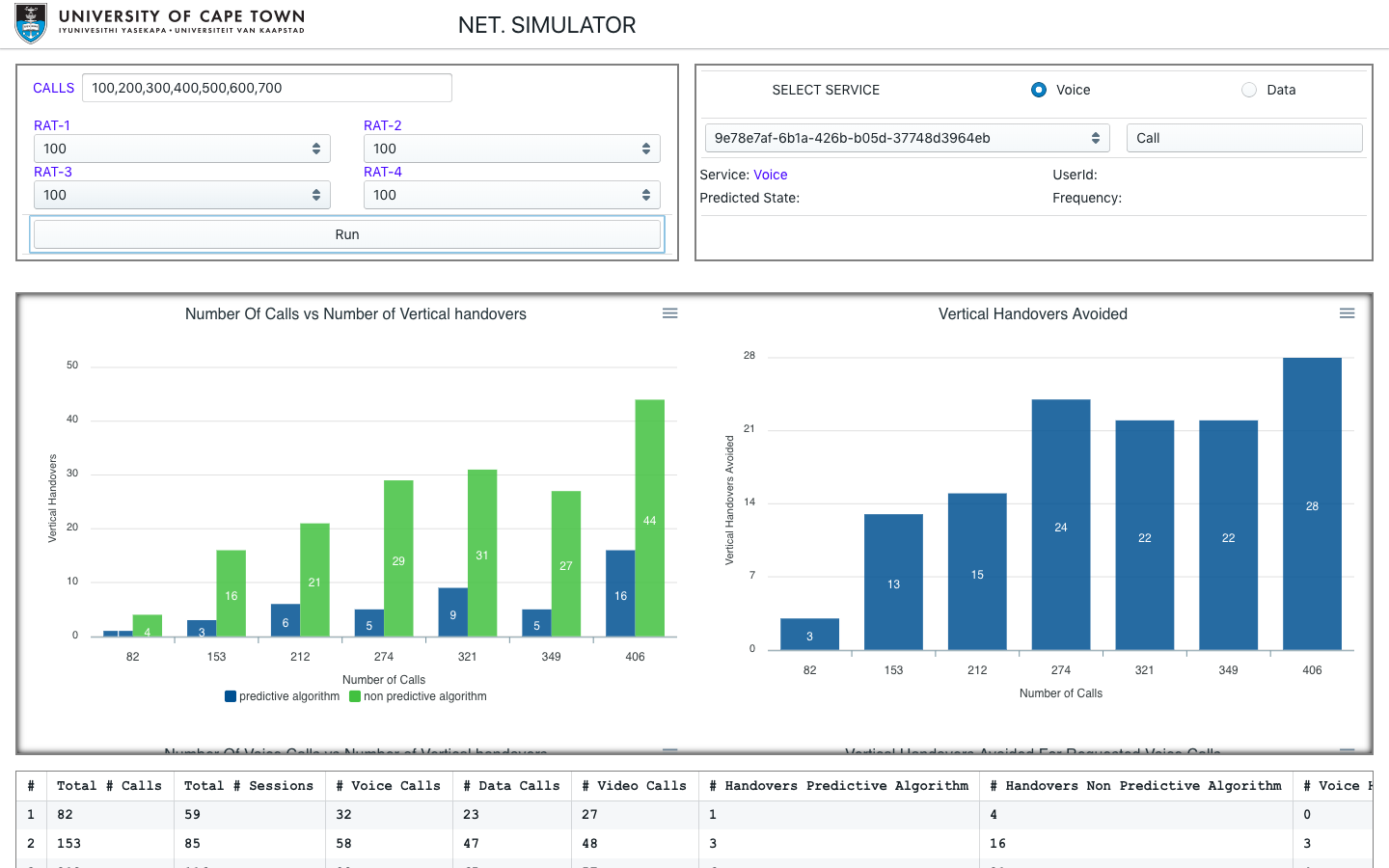The height and width of the screenshot is (868, 1389).
Task: Click the # Voice Calls column header
Action: pos(388,786)
